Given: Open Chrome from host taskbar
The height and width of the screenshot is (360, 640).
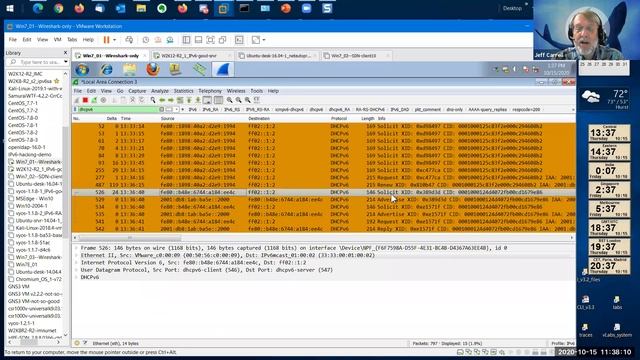Looking at the screenshot, I should (x=58, y=8).
